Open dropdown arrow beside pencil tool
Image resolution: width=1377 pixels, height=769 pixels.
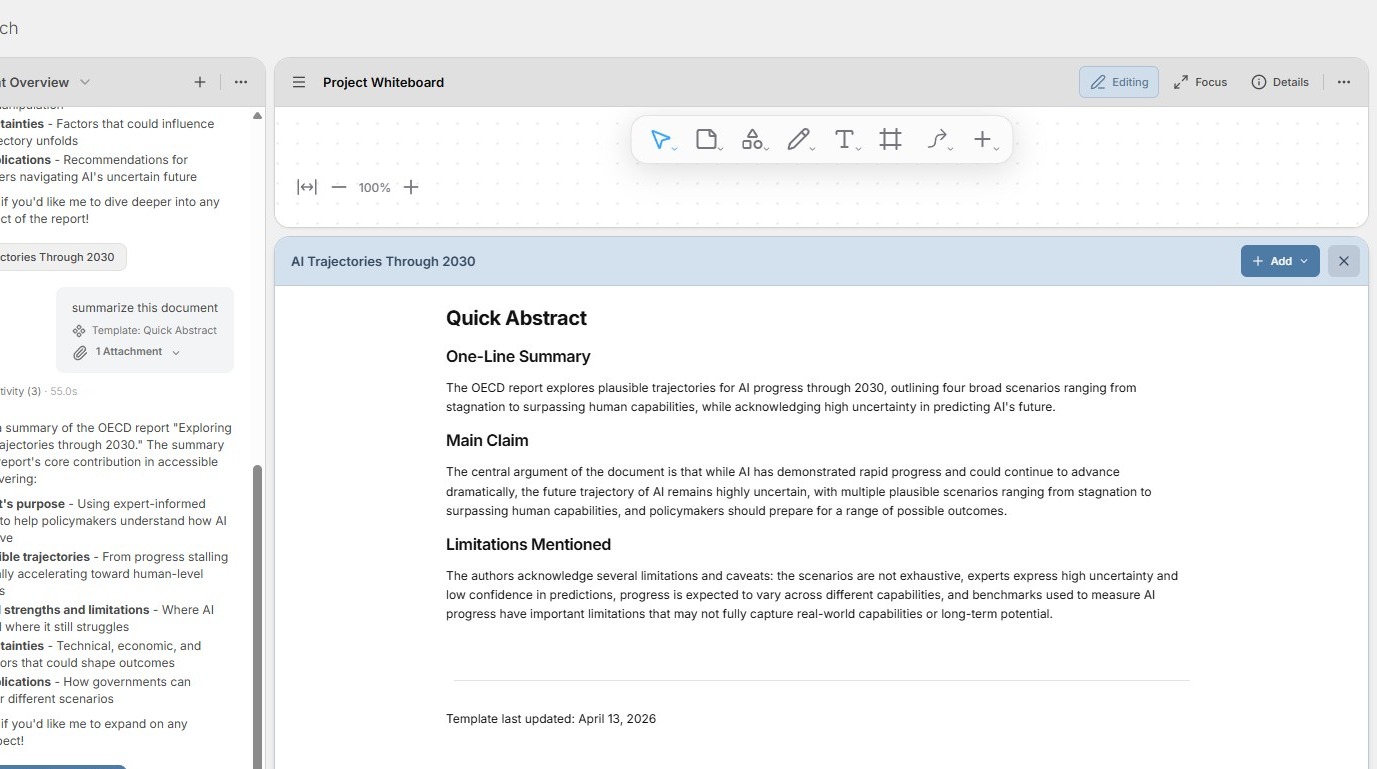coord(812,149)
